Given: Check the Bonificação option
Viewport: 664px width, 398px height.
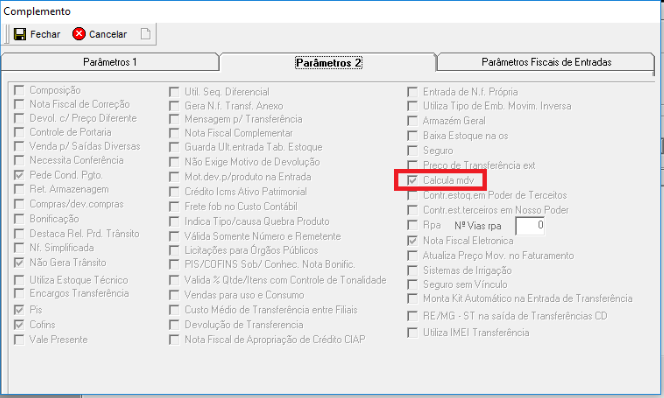Looking at the screenshot, I should tap(19, 218).
